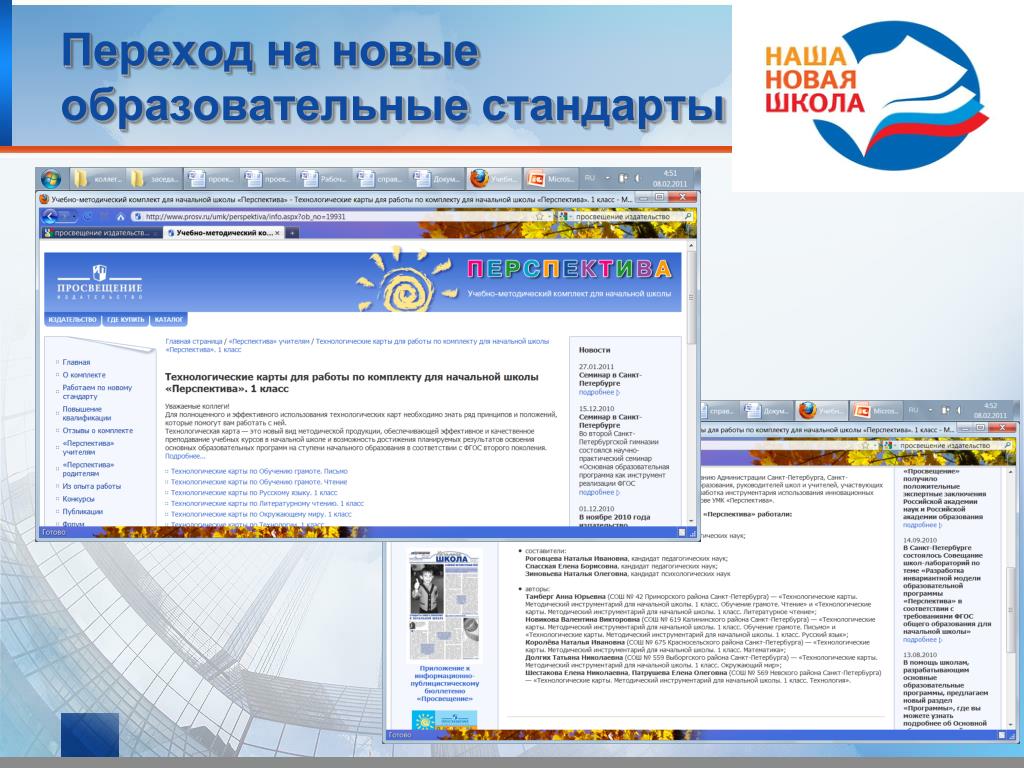Viewport: 1024px width, 768px height.
Task: Click PowerPoint 'Micros...' button in lower taskbar
Action: [876, 411]
